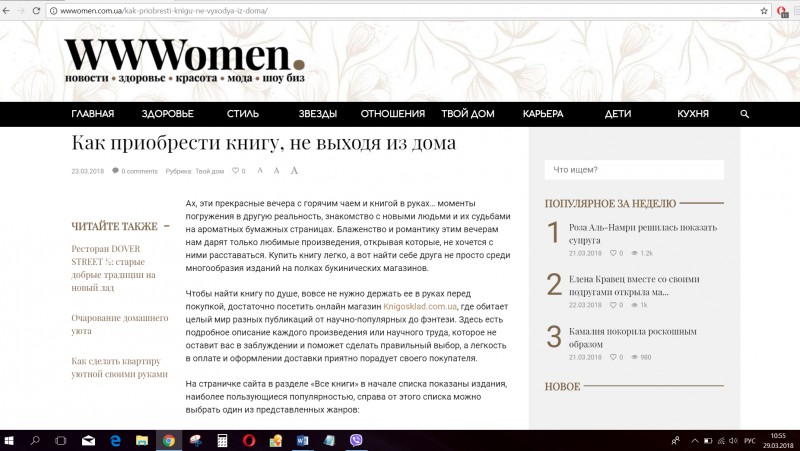The height and width of the screenshot is (451, 800).
Task: Select the medium font size A
Action: (277, 170)
